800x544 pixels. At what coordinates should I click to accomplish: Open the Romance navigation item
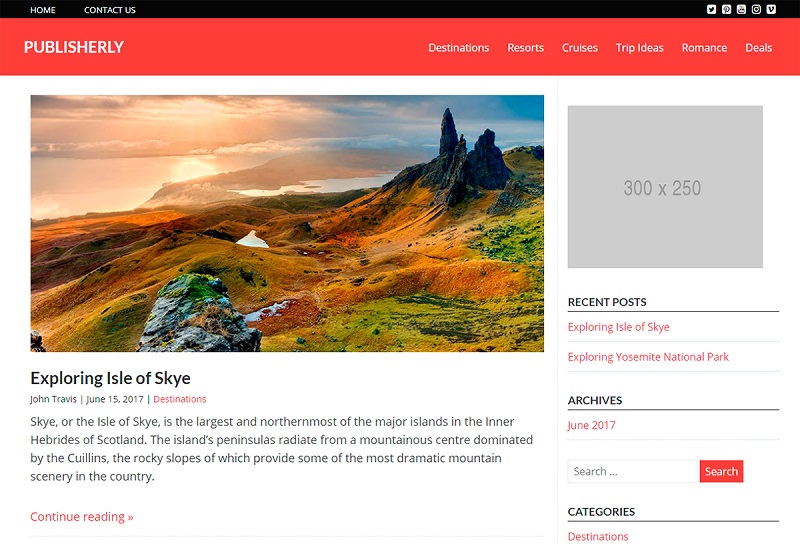[704, 47]
